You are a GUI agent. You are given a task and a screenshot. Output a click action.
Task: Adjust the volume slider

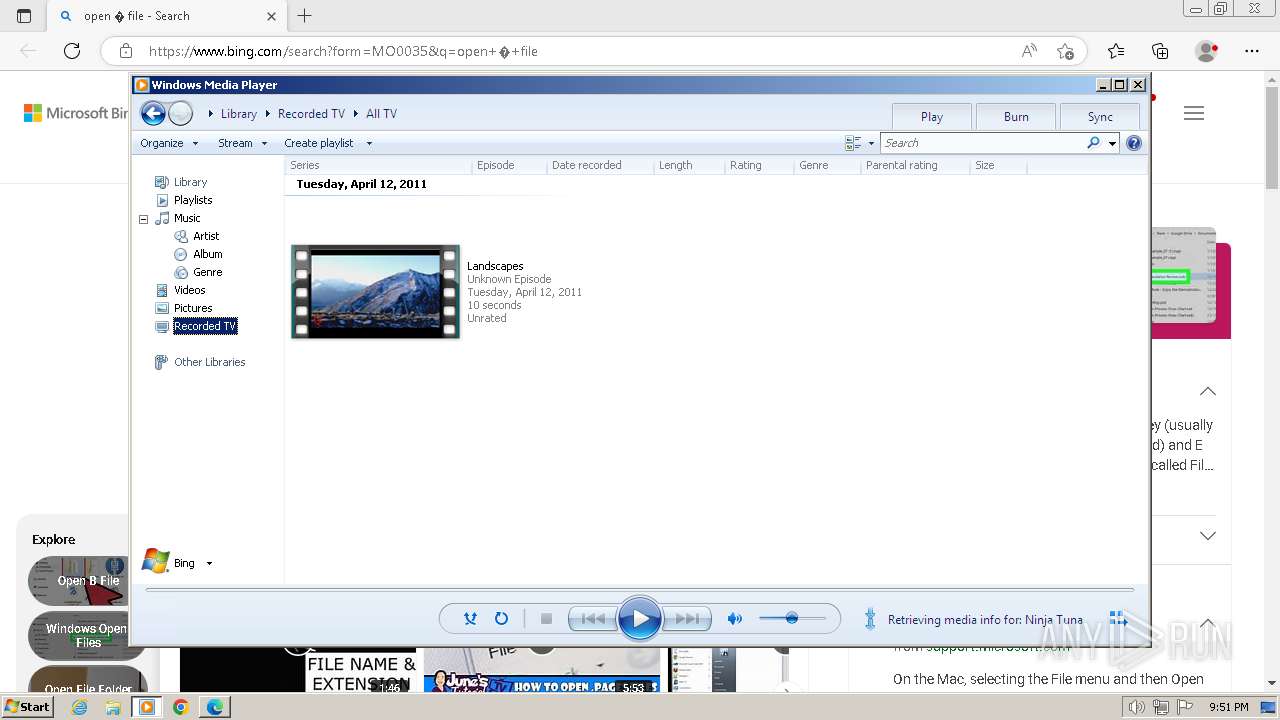coord(792,619)
